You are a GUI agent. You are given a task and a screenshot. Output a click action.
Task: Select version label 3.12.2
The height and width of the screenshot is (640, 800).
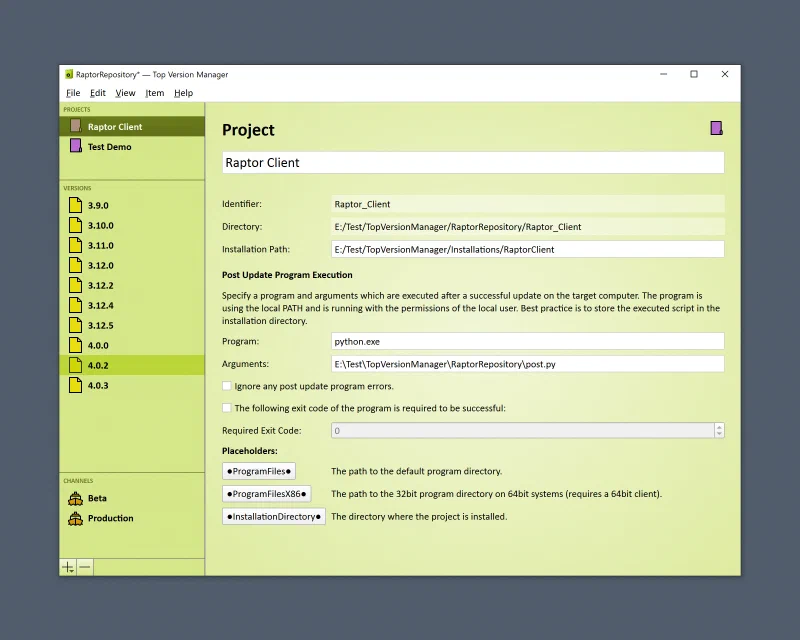pos(101,285)
